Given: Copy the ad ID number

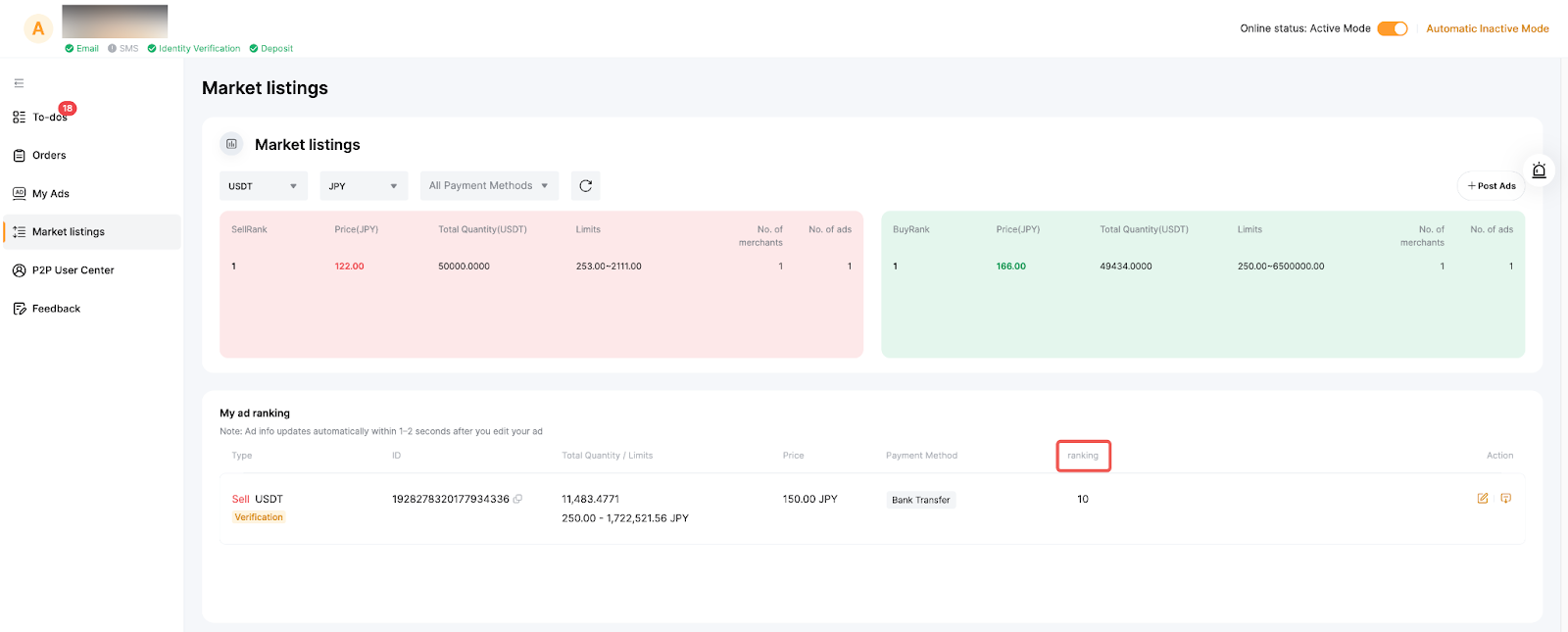Looking at the screenshot, I should [517, 499].
